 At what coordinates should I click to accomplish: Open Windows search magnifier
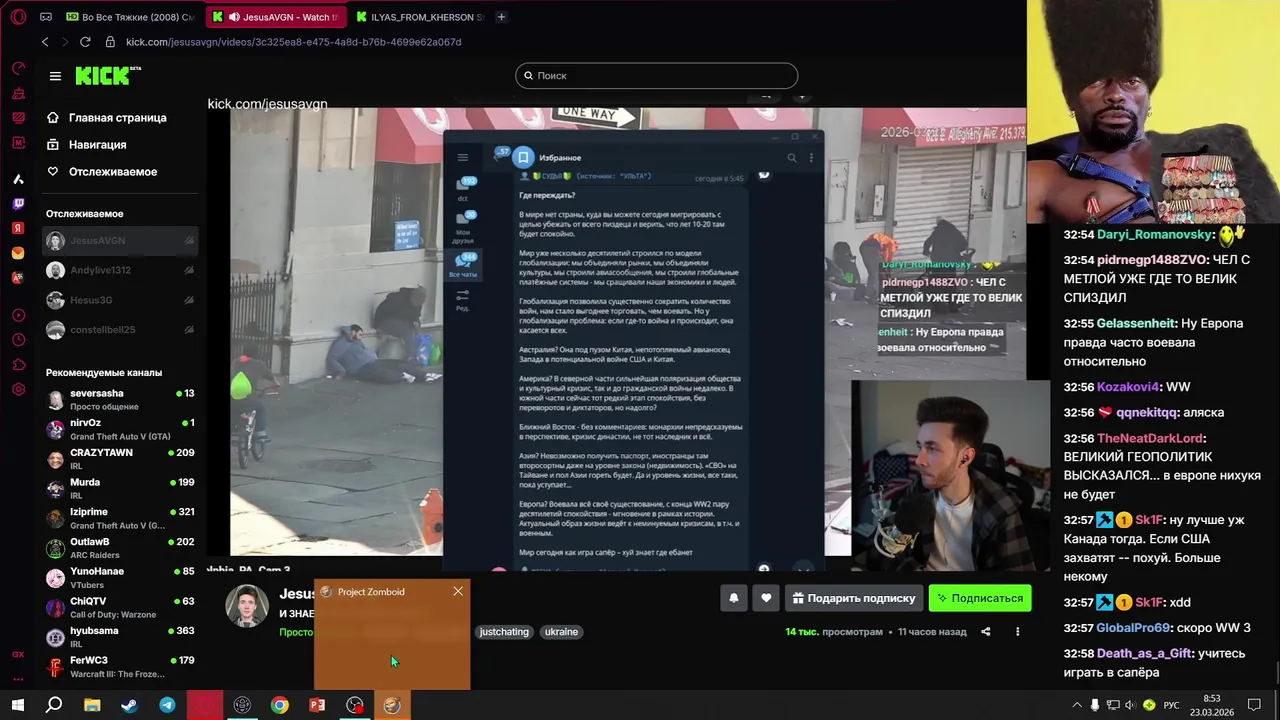click(54, 705)
